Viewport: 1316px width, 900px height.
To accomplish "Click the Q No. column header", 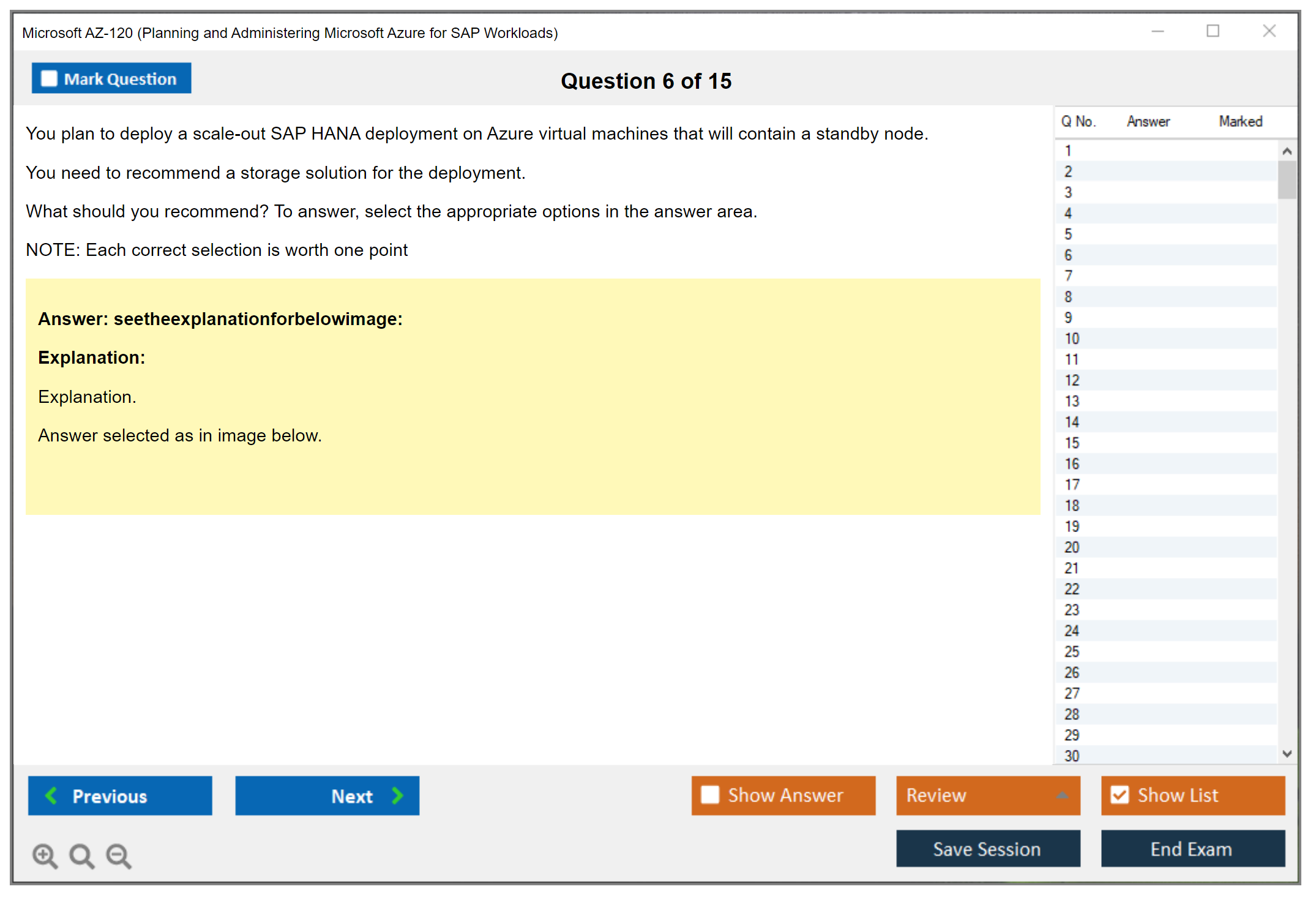I will coord(1078,122).
